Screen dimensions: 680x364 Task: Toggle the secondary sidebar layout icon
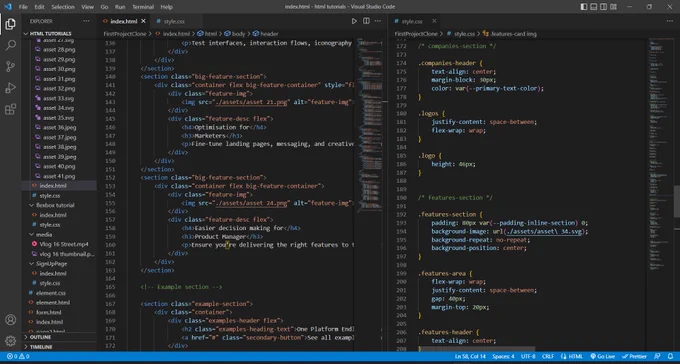click(604, 7)
